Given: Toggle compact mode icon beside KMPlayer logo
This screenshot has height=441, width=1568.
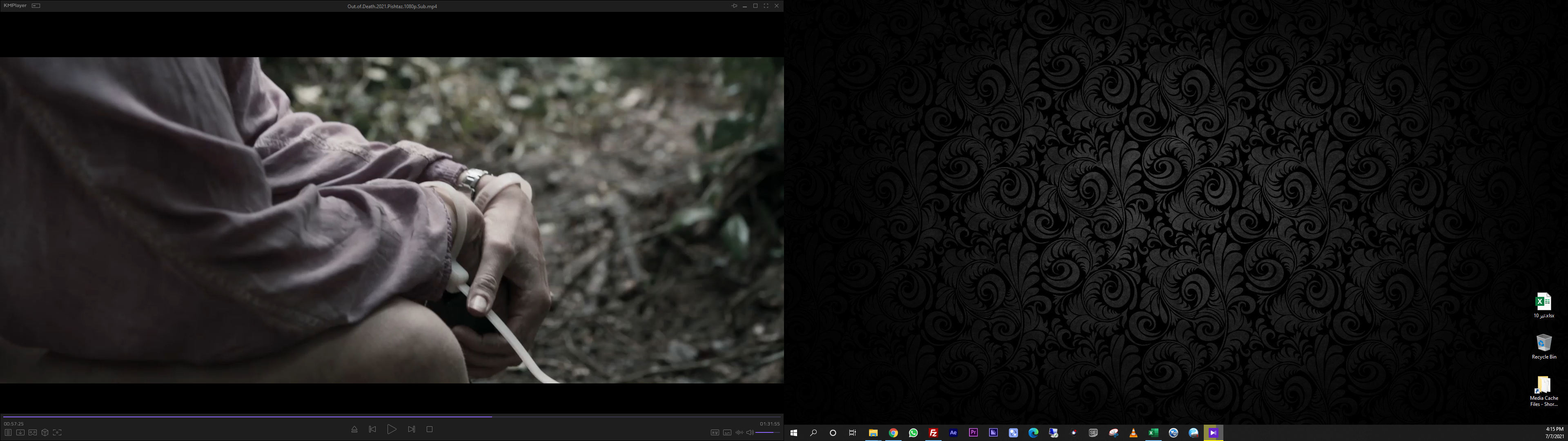Looking at the screenshot, I should point(36,5).
